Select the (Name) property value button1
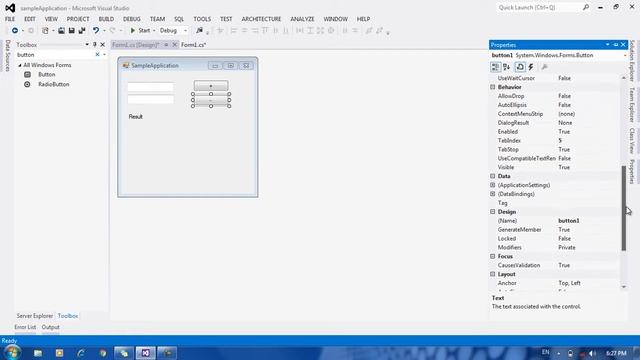Image resolution: width=640 pixels, height=360 pixels. [x=569, y=221]
